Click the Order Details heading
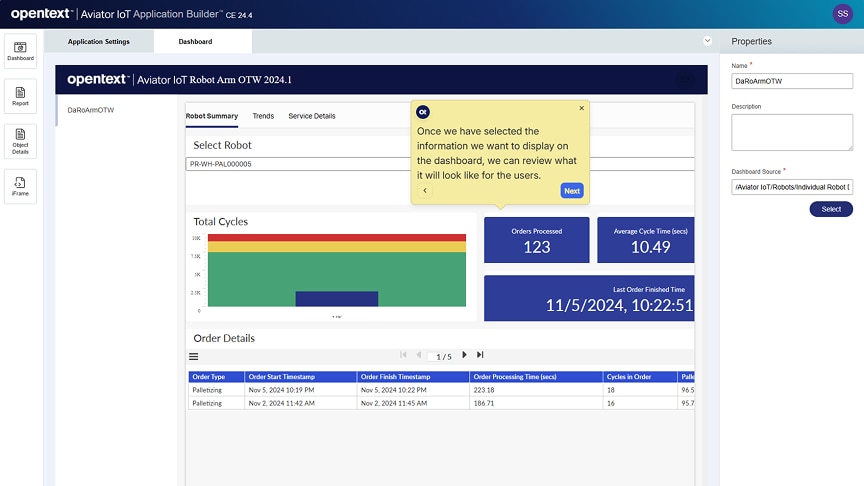 click(x=224, y=338)
